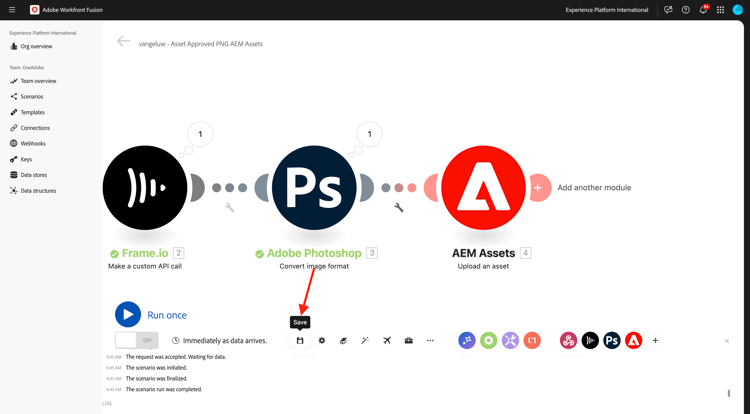This screenshot has height=414, width=750.
Task: Open Team overview in sidebar
Action: [33, 81]
